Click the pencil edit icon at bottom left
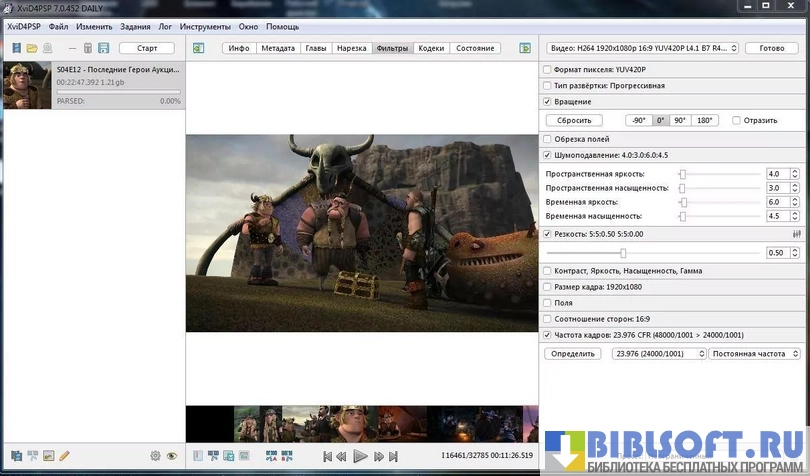 coord(64,456)
